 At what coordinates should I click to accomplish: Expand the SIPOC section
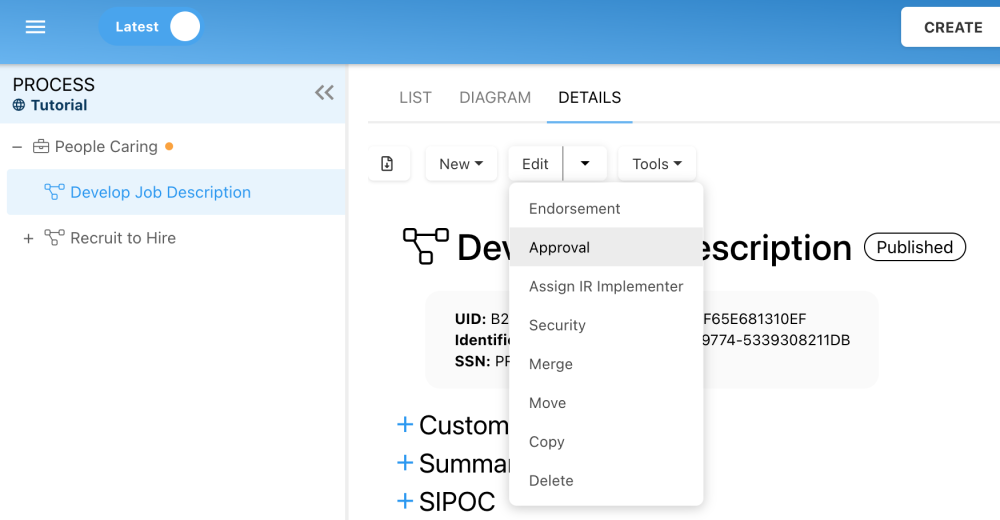[x=405, y=501]
